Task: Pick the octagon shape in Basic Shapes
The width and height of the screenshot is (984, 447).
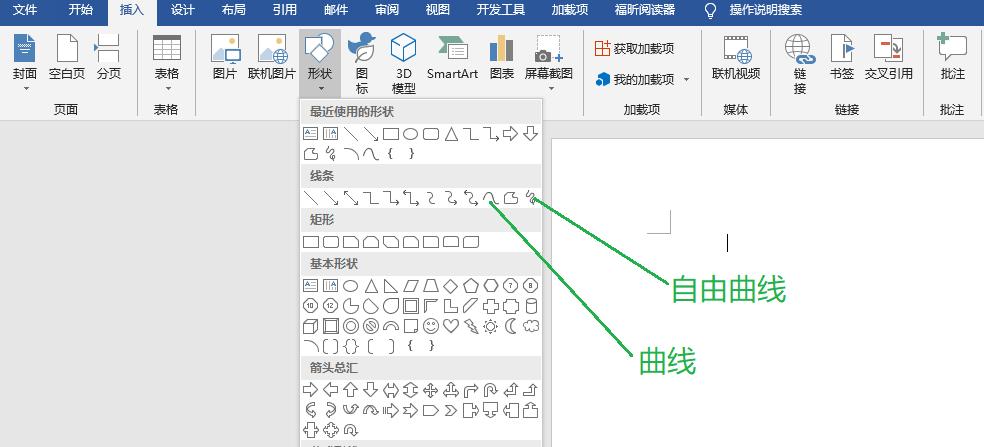Action: click(531, 286)
